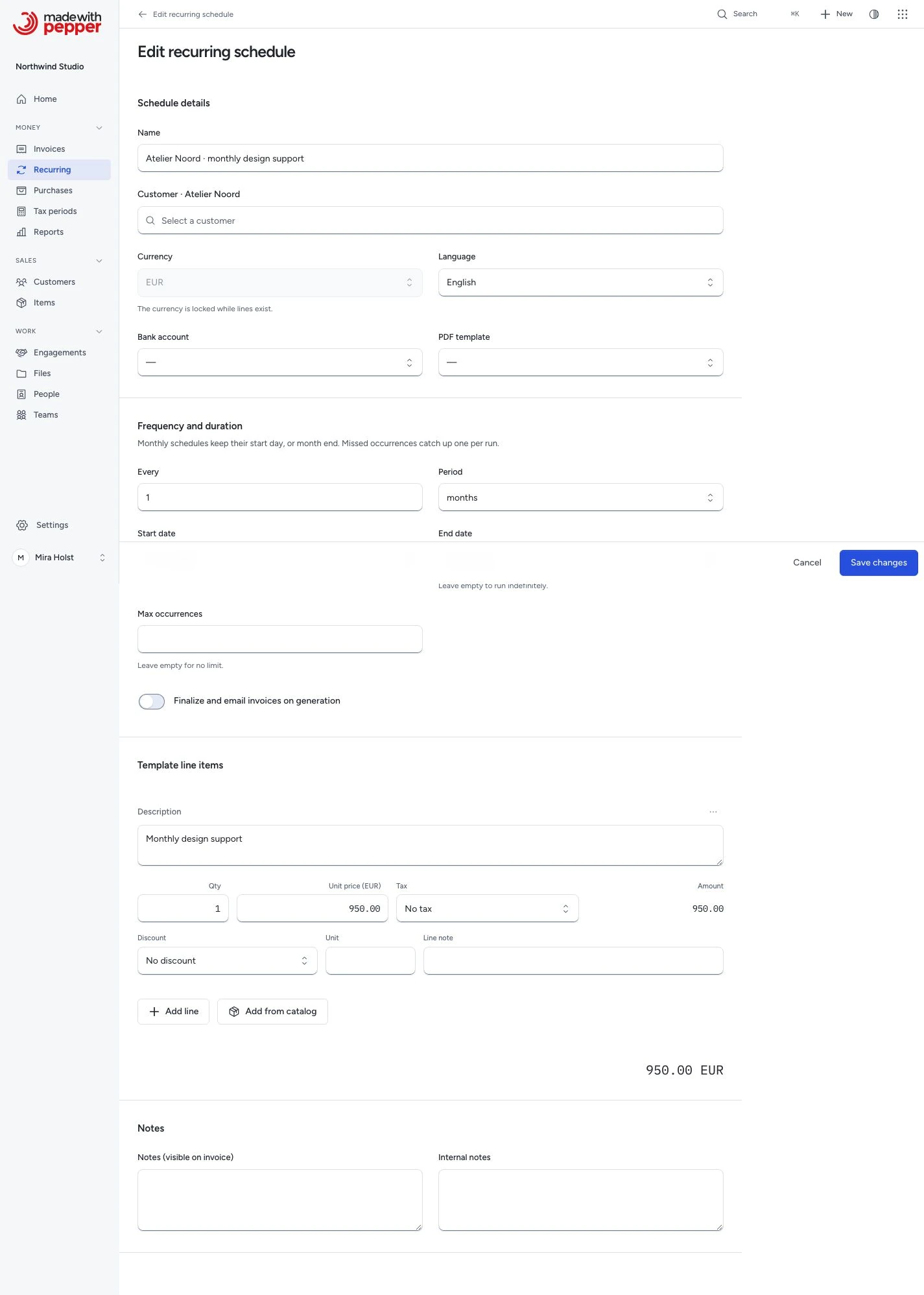Click the Max occurrences field
This screenshot has width=924, height=1295.
279,639
